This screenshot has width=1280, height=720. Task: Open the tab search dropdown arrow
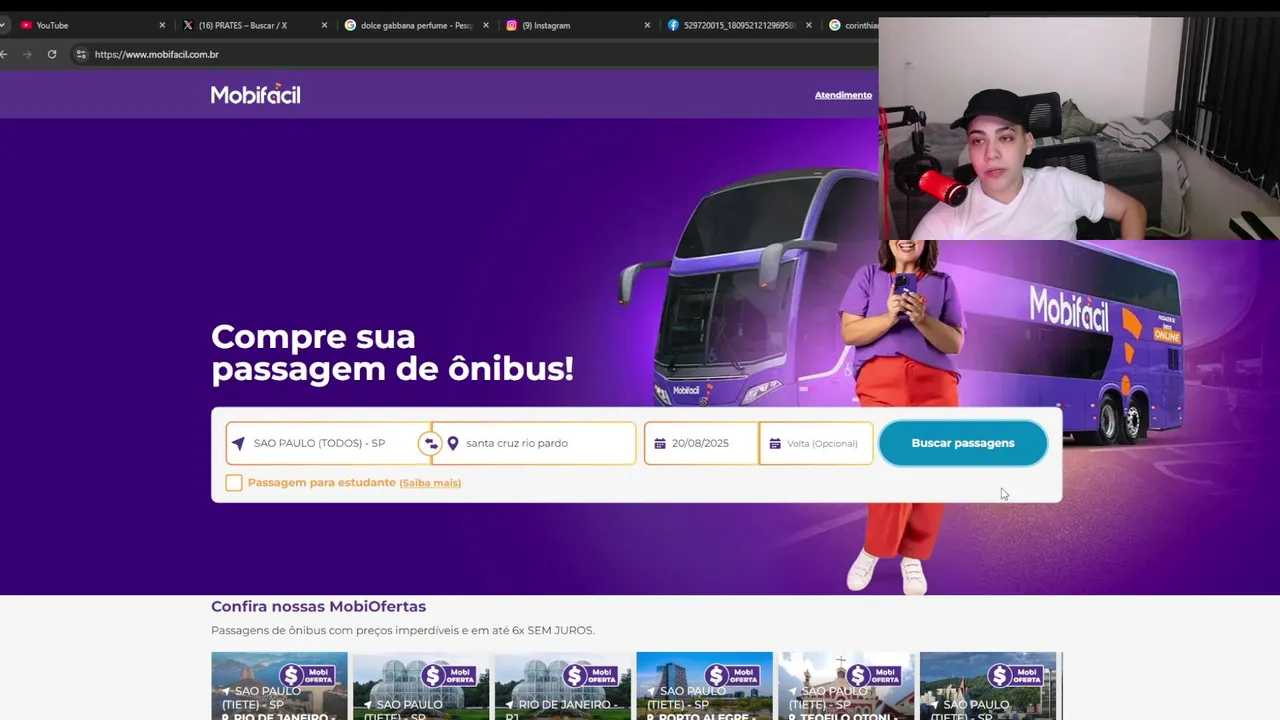pos(3,25)
